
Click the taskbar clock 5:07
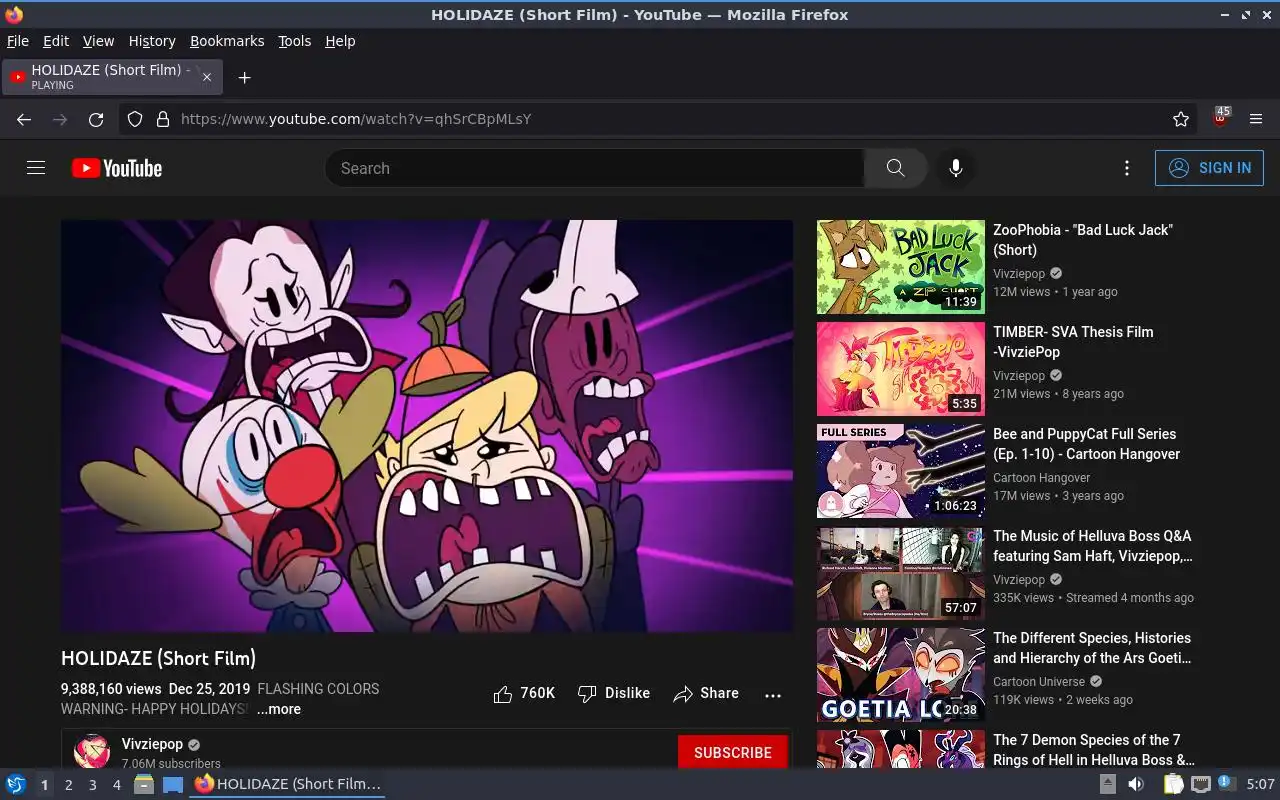(x=1260, y=784)
